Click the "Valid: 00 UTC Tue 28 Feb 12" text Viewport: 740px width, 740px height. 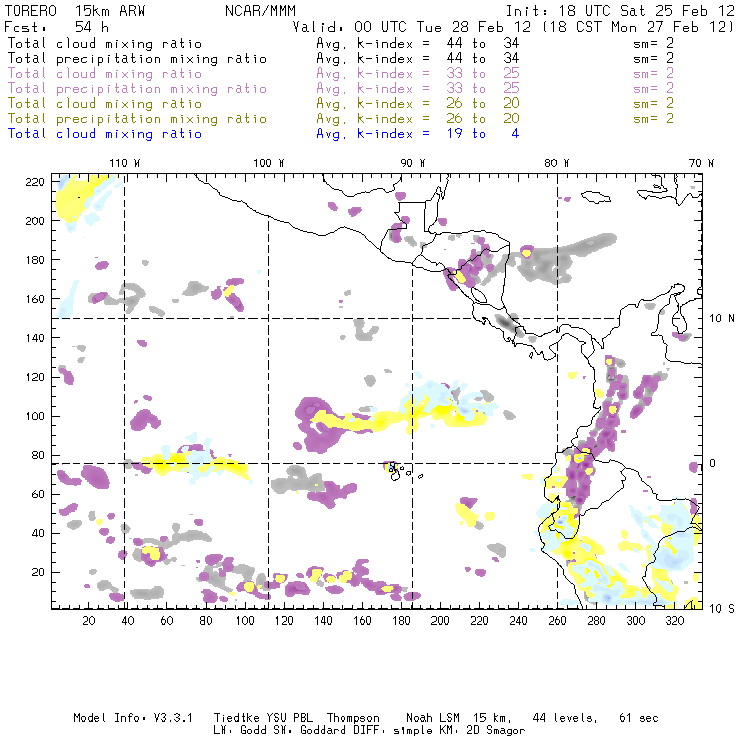tap(412, 27)
